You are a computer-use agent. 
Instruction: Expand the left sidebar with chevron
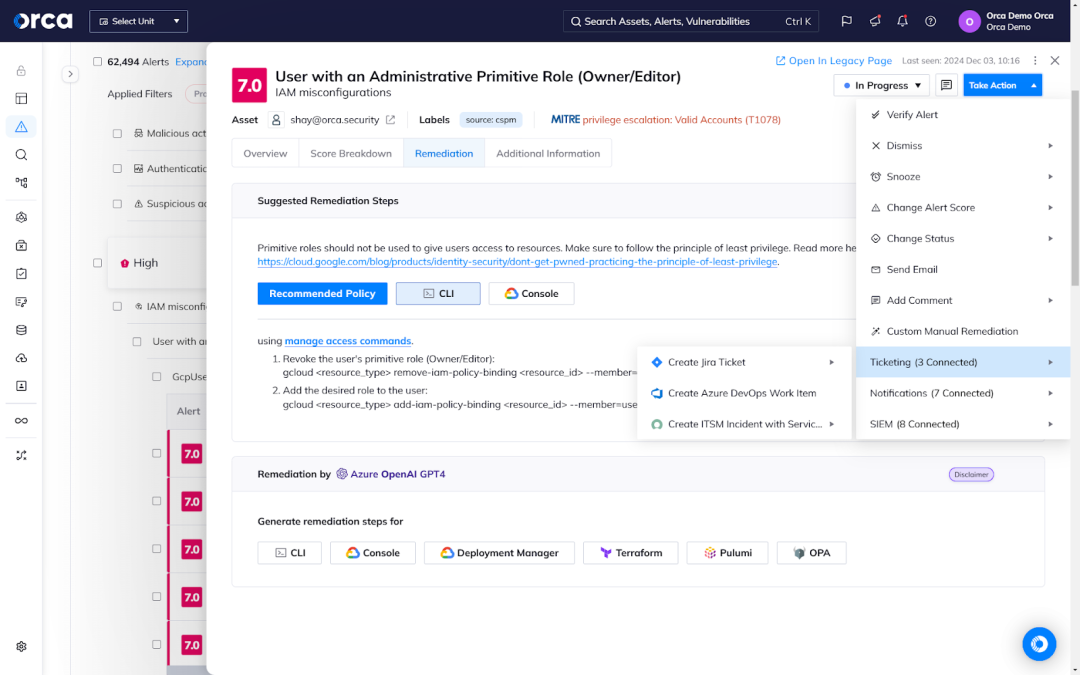tap(70, 74)
